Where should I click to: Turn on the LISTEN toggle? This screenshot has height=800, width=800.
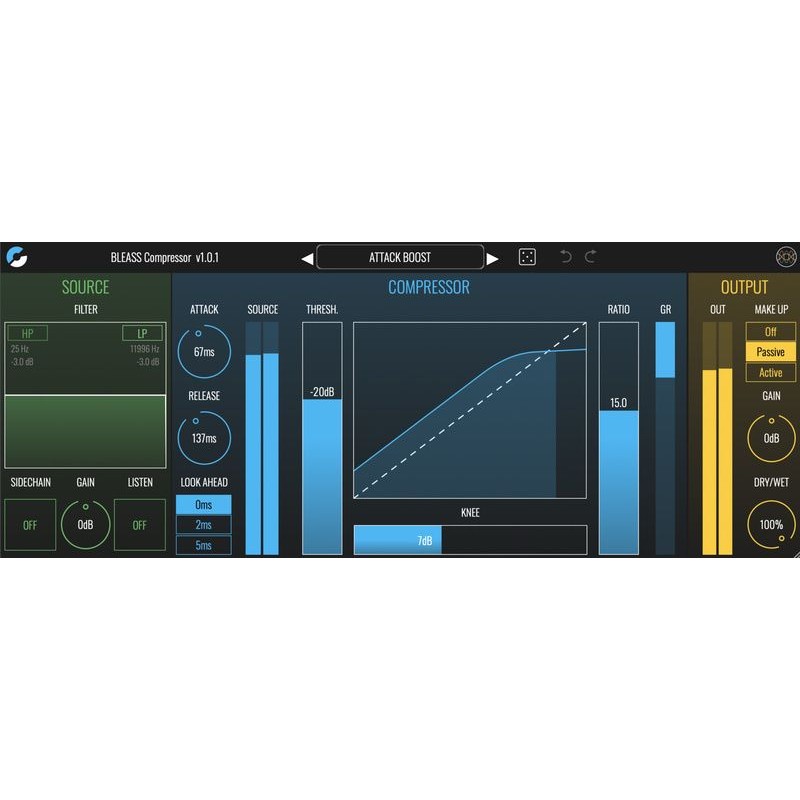140,523
